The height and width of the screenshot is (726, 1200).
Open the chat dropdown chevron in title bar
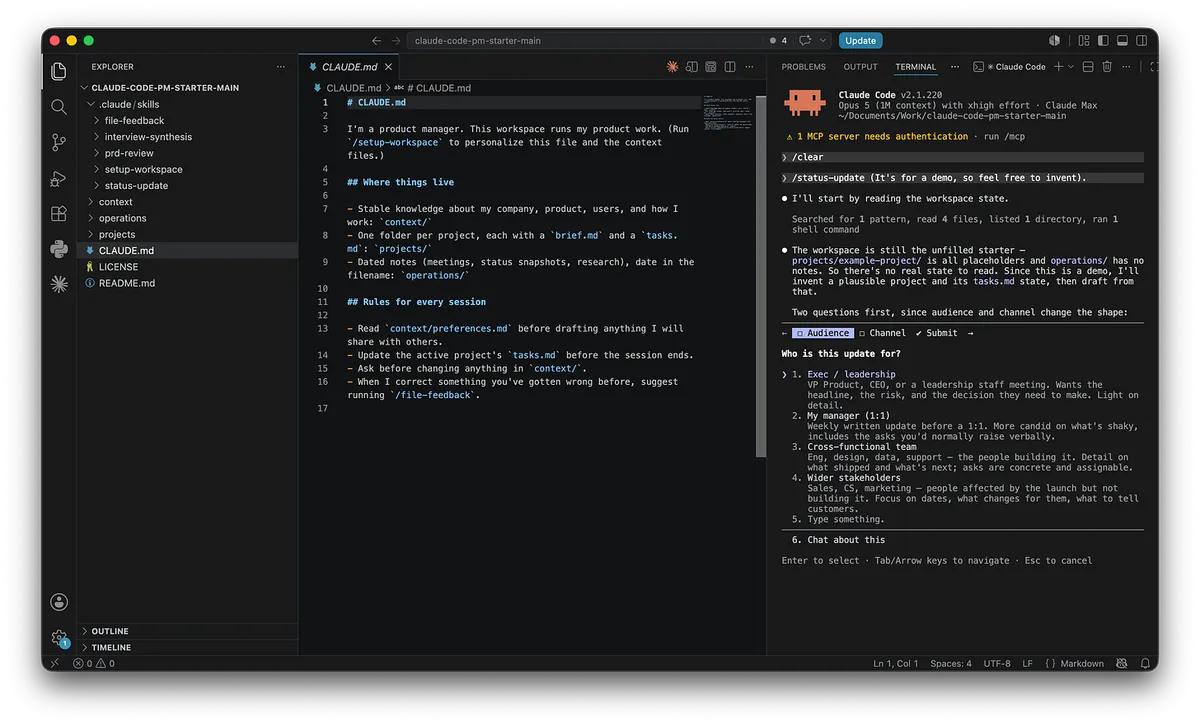coord(823,41)
